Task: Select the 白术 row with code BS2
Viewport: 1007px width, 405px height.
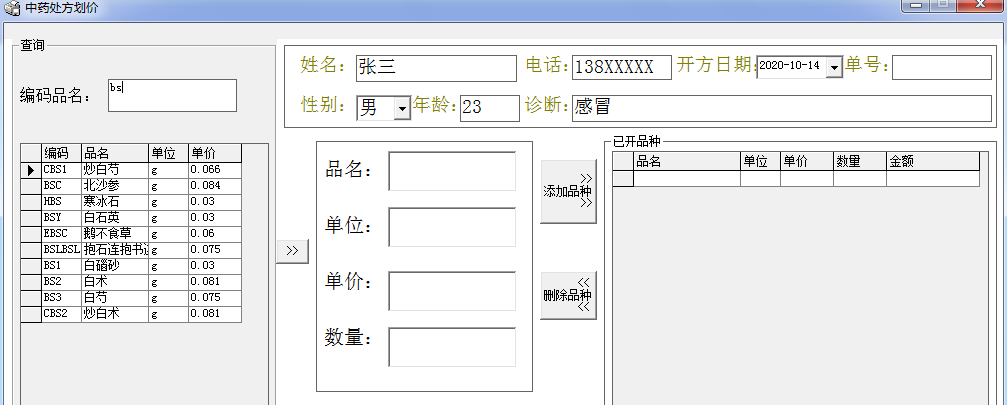Action: coord(114,282)
